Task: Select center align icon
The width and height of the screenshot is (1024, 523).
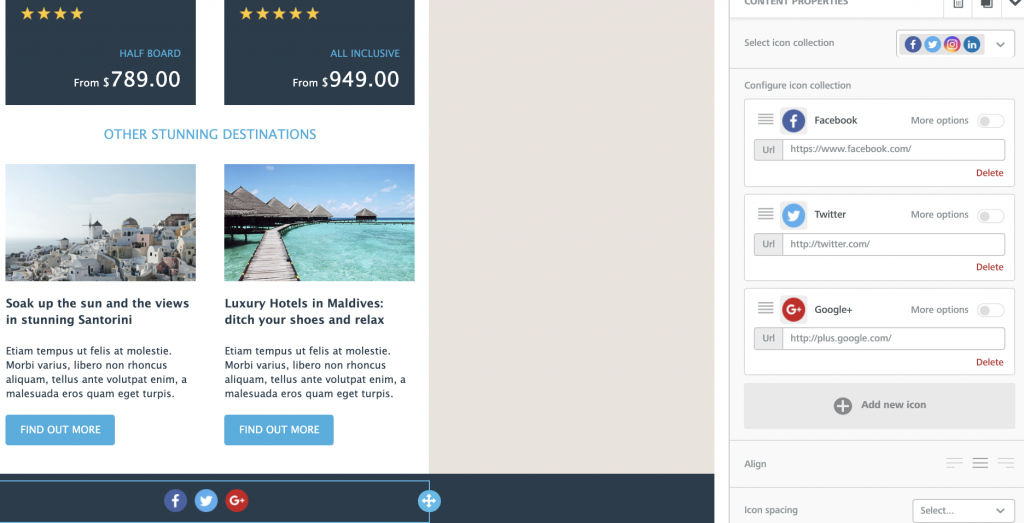Action: click(980, 463)
